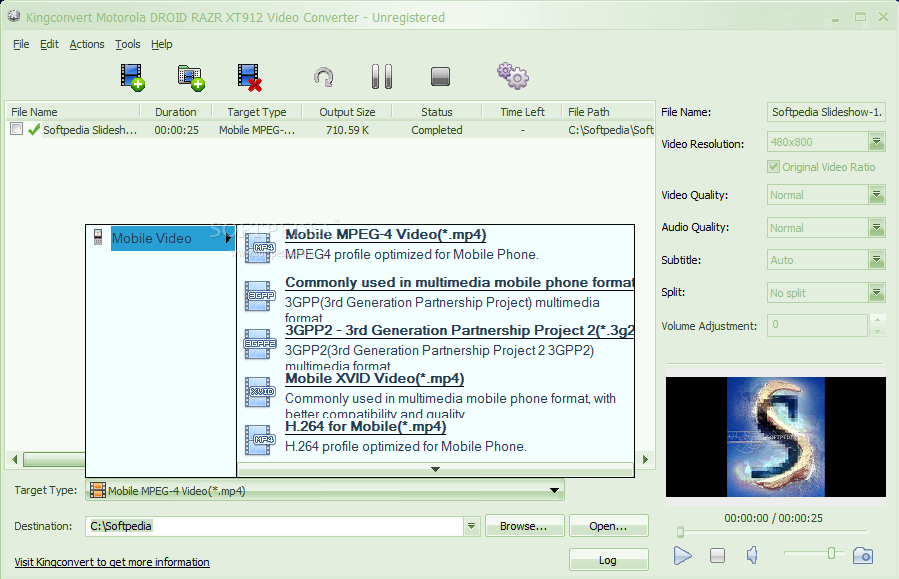The width and height of the screenshot is (899, 579).
Task: Choose Mobile MPEG-4 Video(*.mp4) format
Action: point(386,234)
